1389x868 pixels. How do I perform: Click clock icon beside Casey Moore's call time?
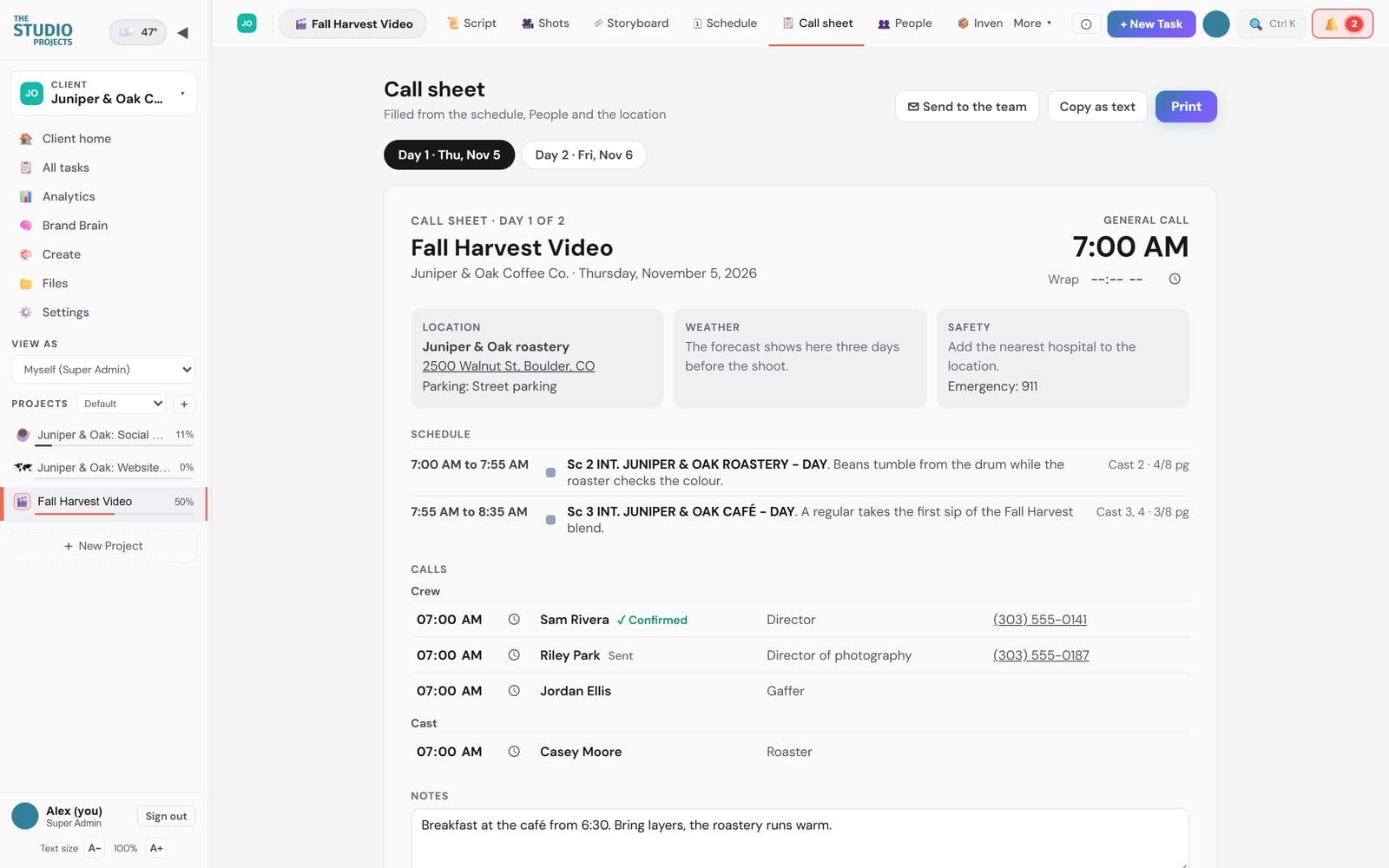pos(514,752)
